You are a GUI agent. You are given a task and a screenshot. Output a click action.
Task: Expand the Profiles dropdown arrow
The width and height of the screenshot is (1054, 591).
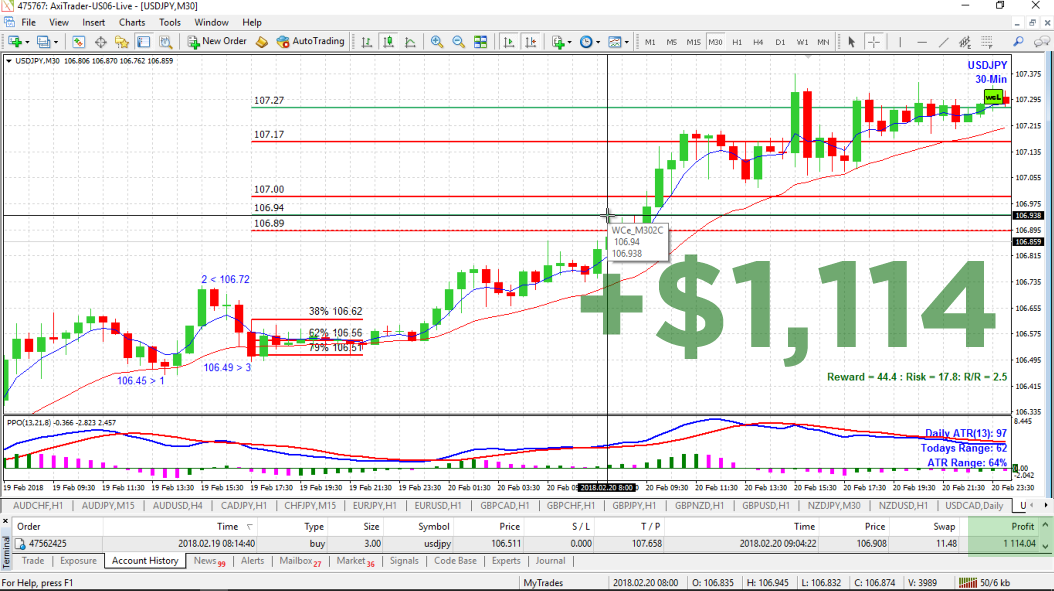[x=55, y=42]
